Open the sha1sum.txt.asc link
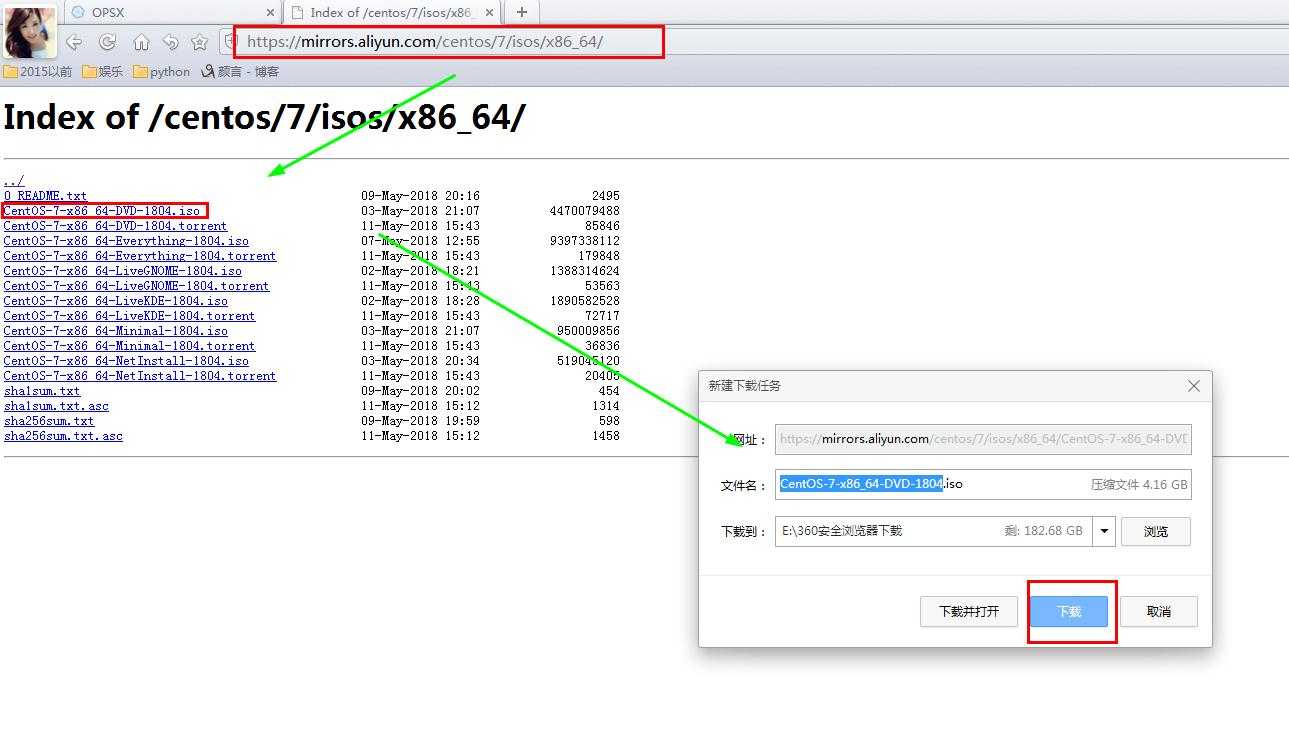1289x738 pixels. pyautogui.click(x=56, y=406)
